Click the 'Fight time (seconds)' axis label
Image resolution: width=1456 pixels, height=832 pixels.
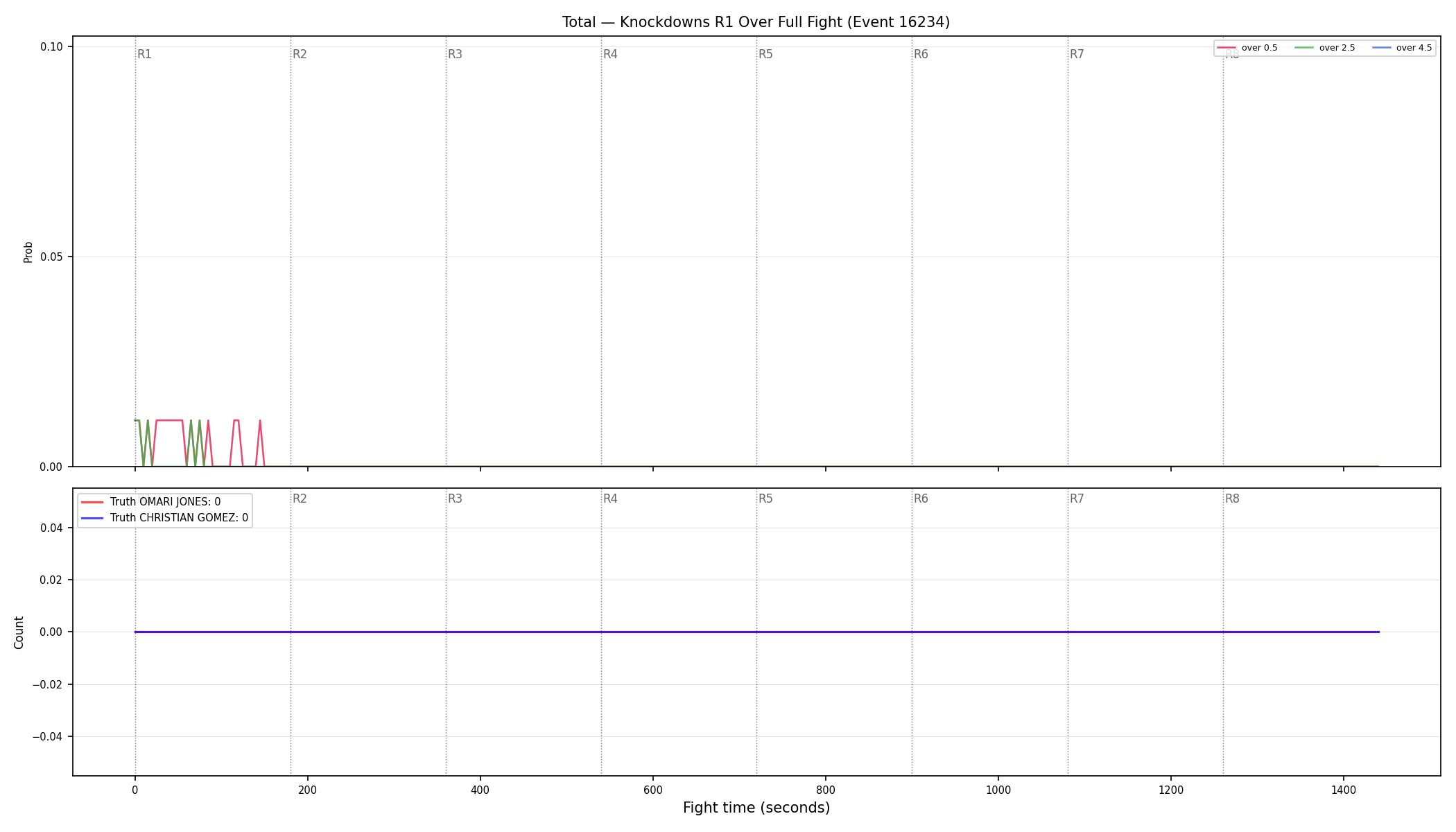click(756, 808)
